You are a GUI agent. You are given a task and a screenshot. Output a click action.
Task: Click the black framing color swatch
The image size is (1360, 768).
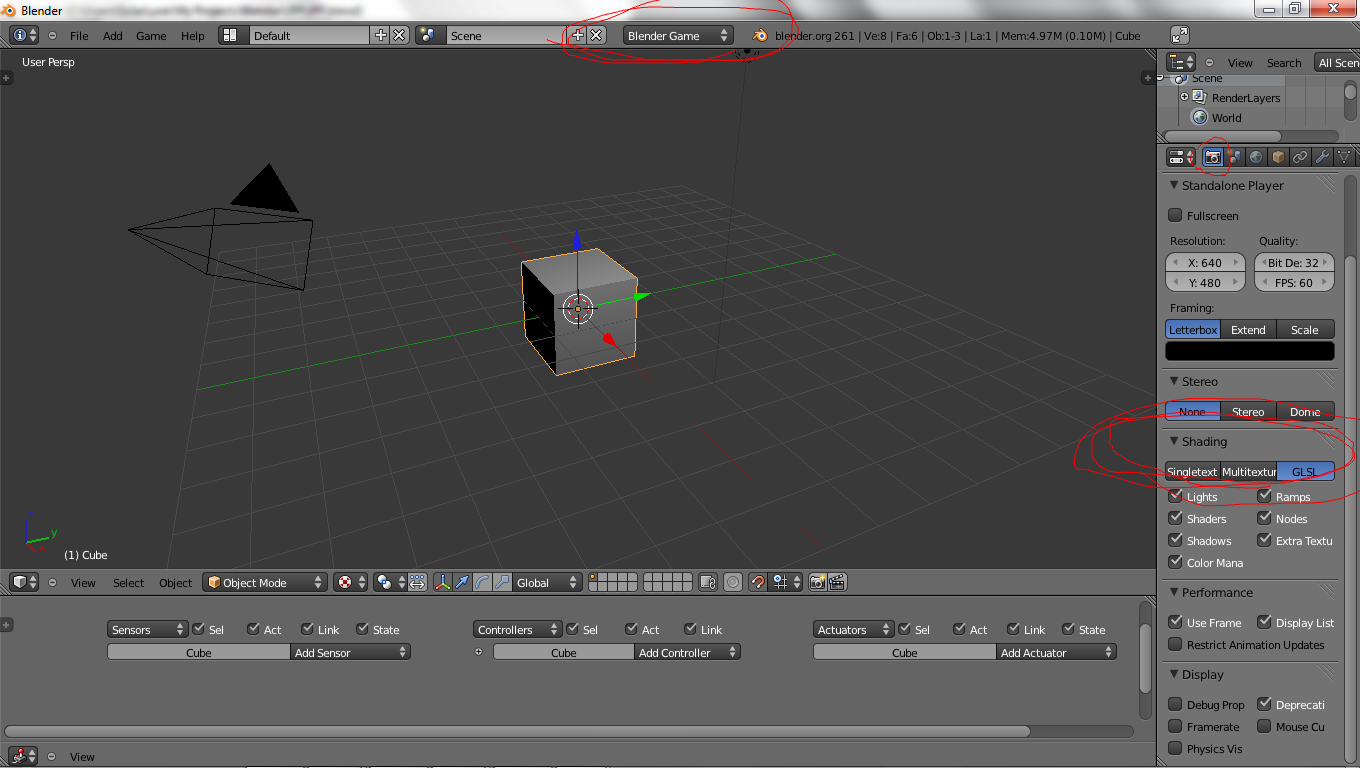pyautogui.click(x=1250, y=351)
